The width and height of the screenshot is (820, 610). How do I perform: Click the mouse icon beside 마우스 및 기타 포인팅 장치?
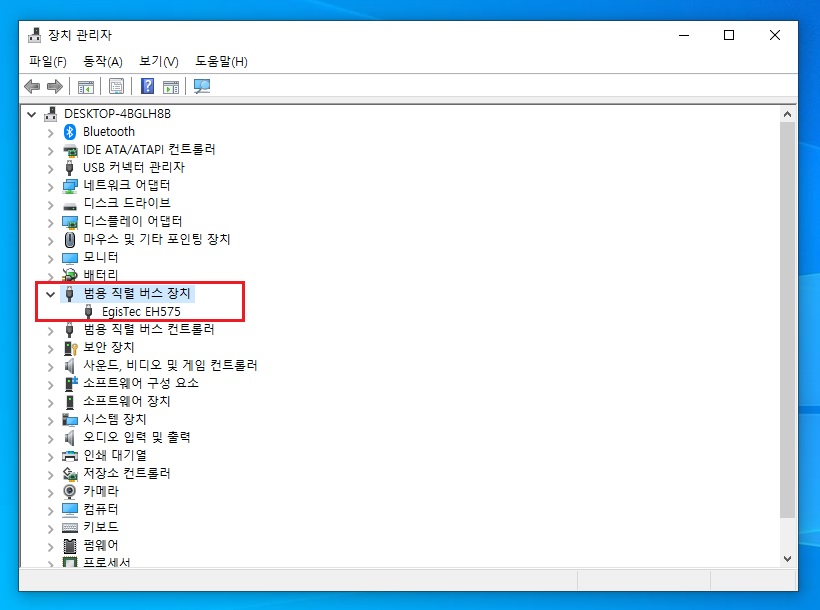pos(70,240)
